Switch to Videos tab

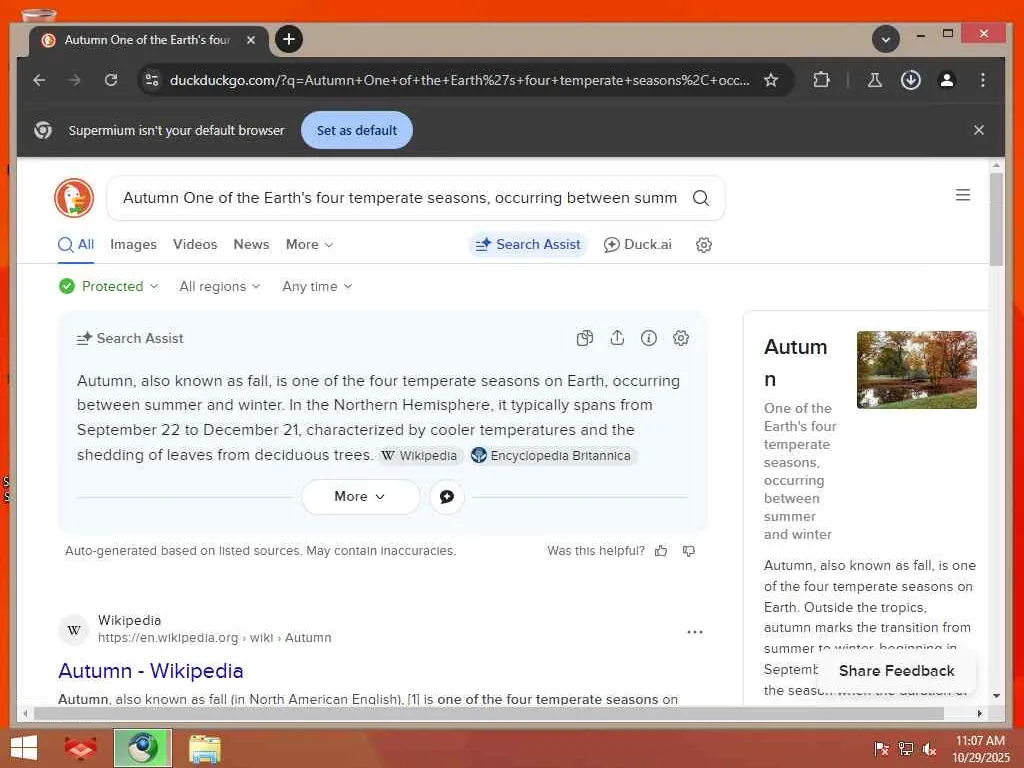[195, 244]
